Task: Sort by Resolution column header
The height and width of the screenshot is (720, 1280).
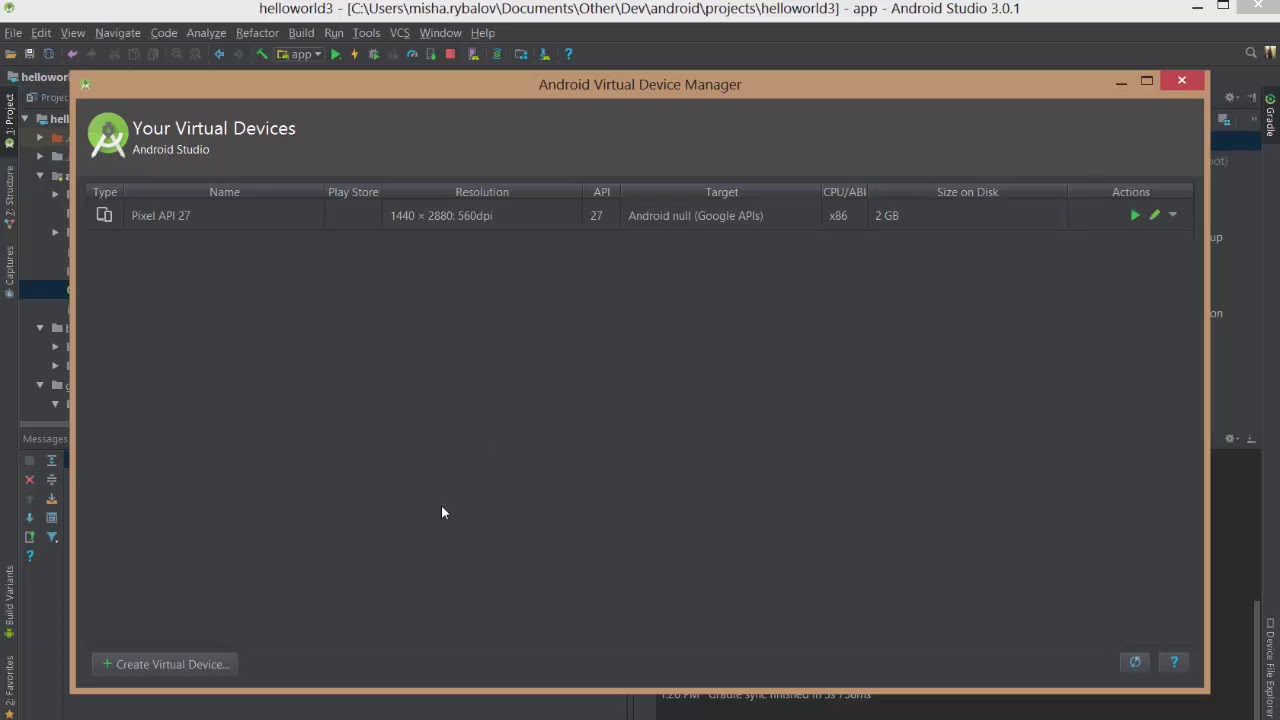Action: [482, 192]
